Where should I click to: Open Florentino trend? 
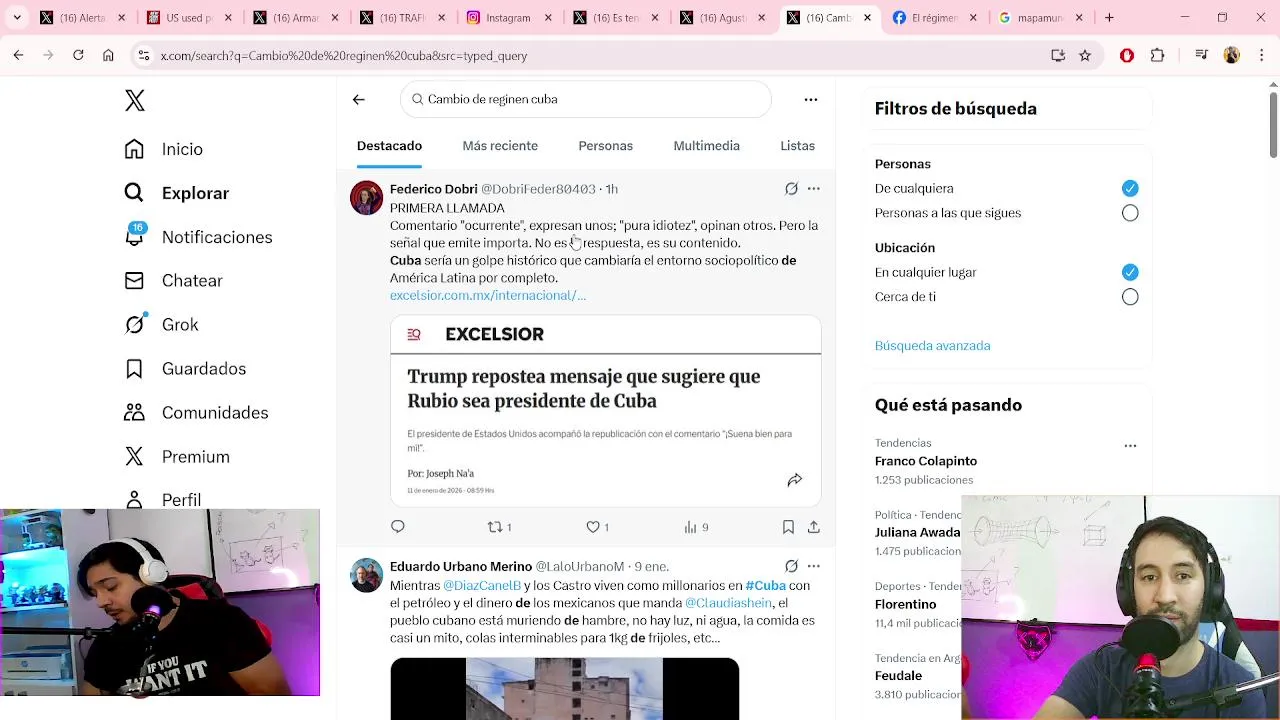pyautogui.click(x=905, y=604)
